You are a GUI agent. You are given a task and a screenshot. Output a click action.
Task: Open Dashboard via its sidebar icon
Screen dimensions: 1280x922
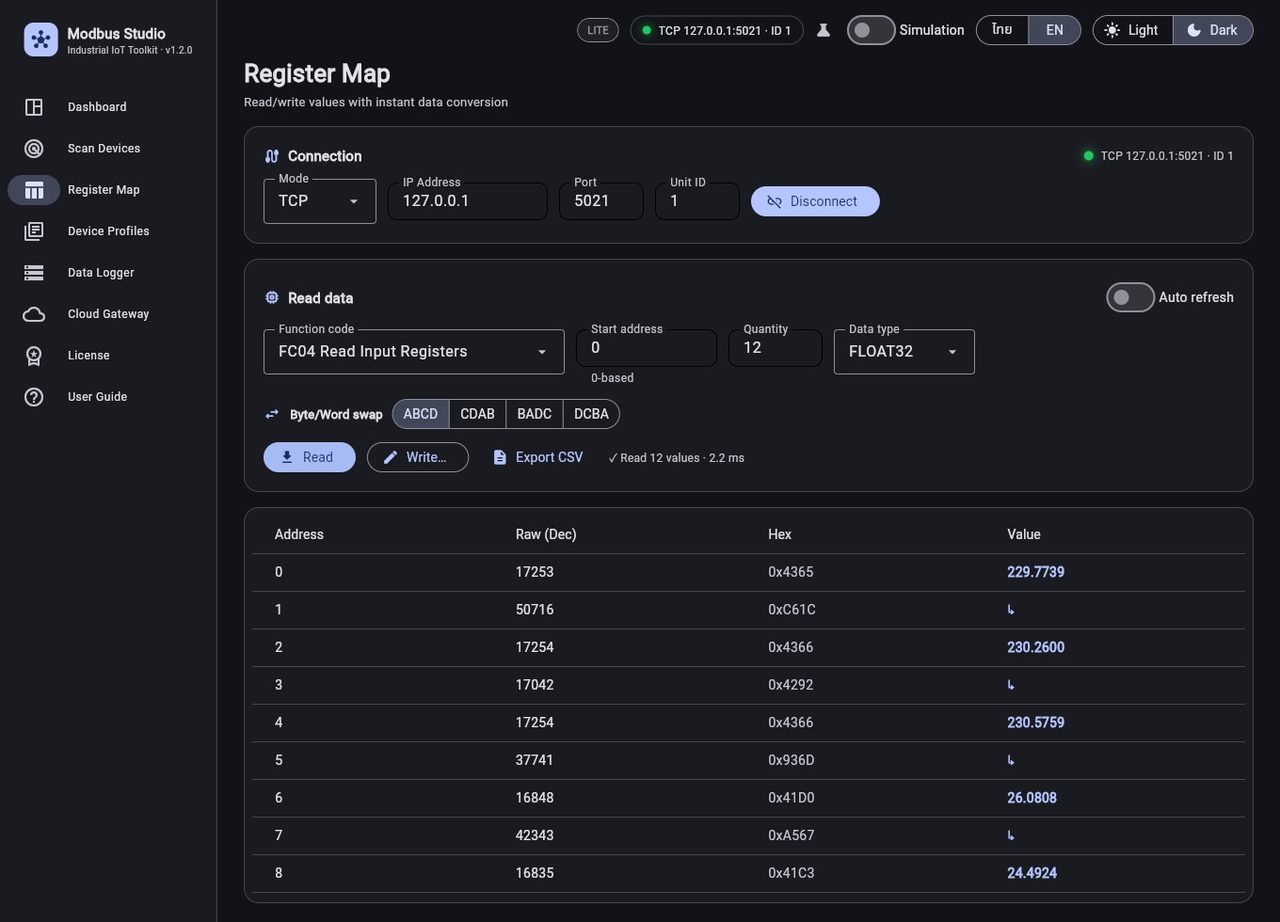tap(34, 107)
